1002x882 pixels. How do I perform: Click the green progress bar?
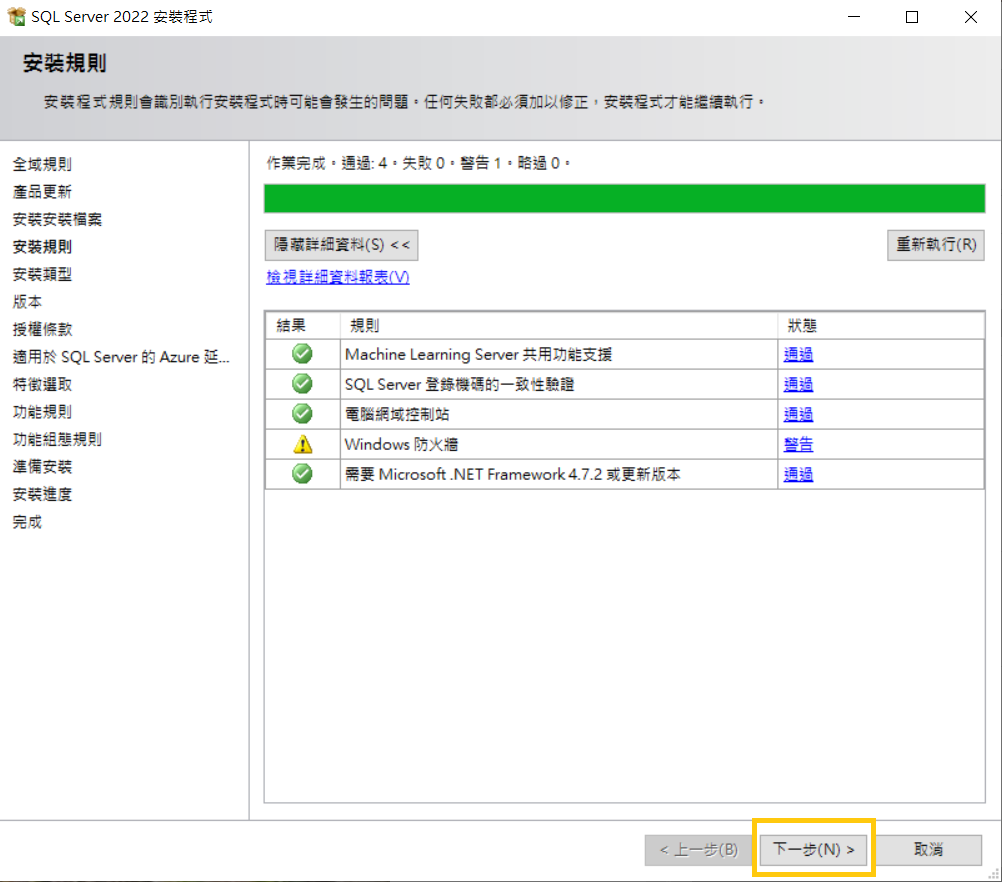pos(624,198)
